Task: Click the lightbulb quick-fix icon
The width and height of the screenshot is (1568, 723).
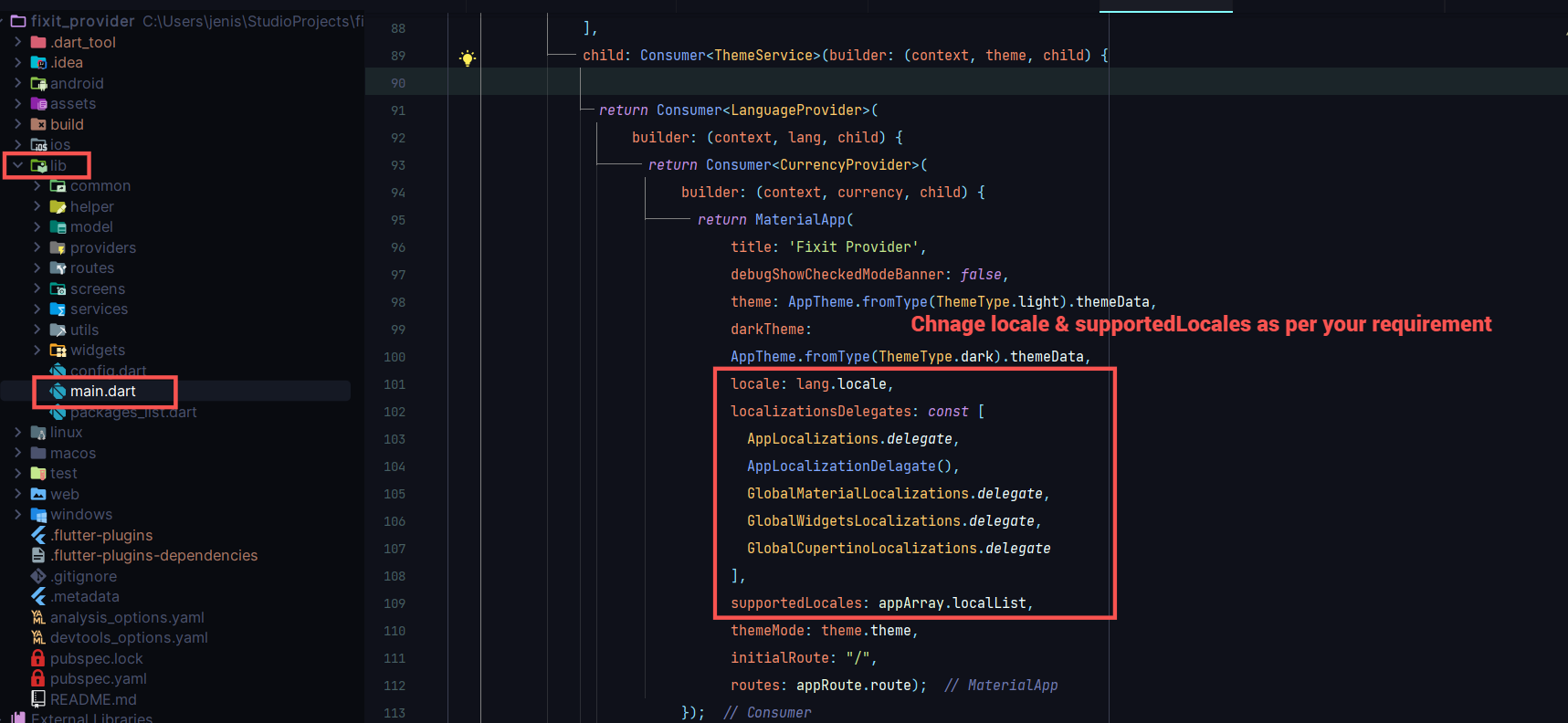Action: 468,58
